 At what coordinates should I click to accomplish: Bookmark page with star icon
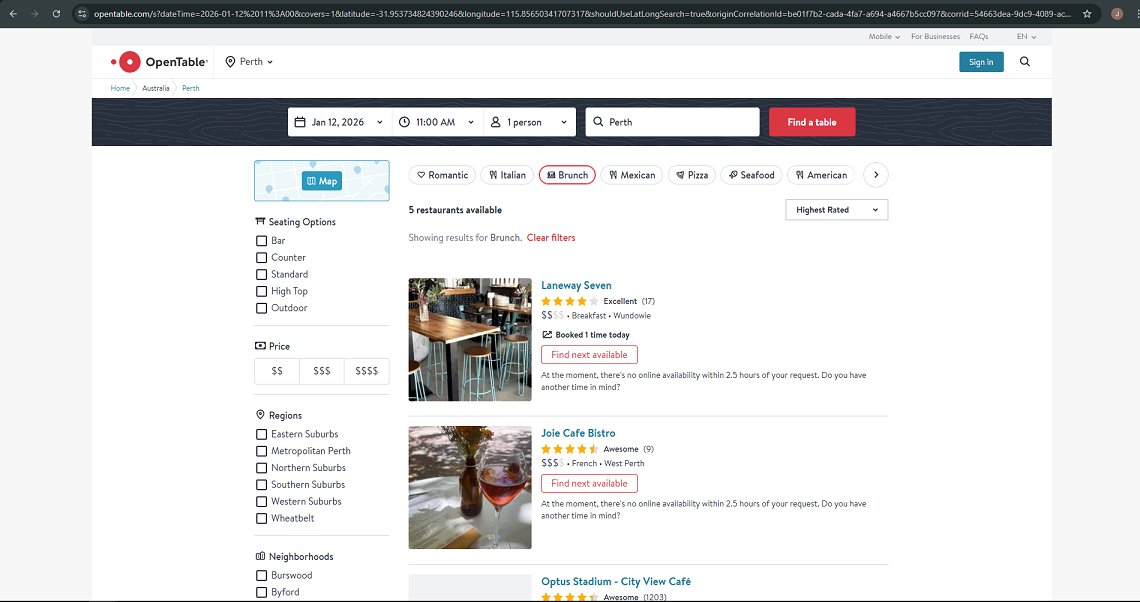coord(1087,14)
